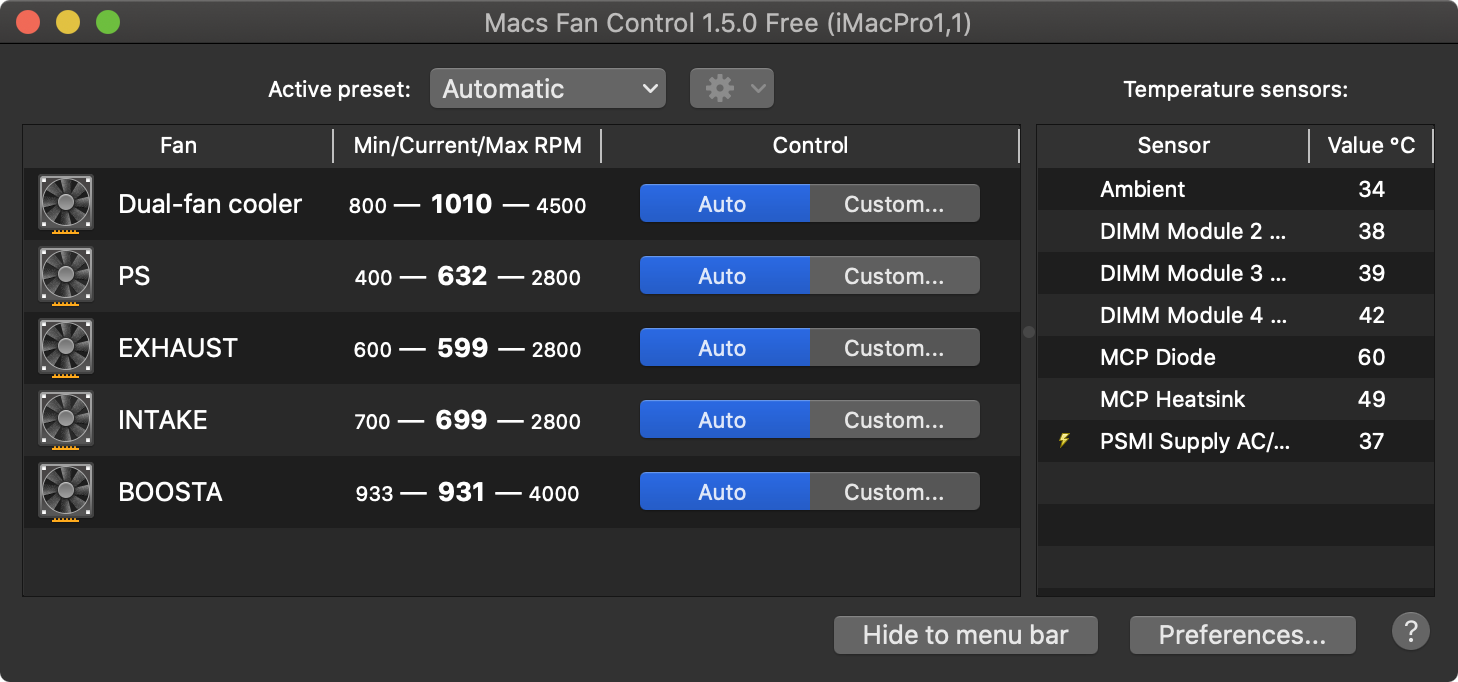This screenshot has height=682, width=1458.
Task: Minimize the window with the yellow button
Action: (68, 23)
